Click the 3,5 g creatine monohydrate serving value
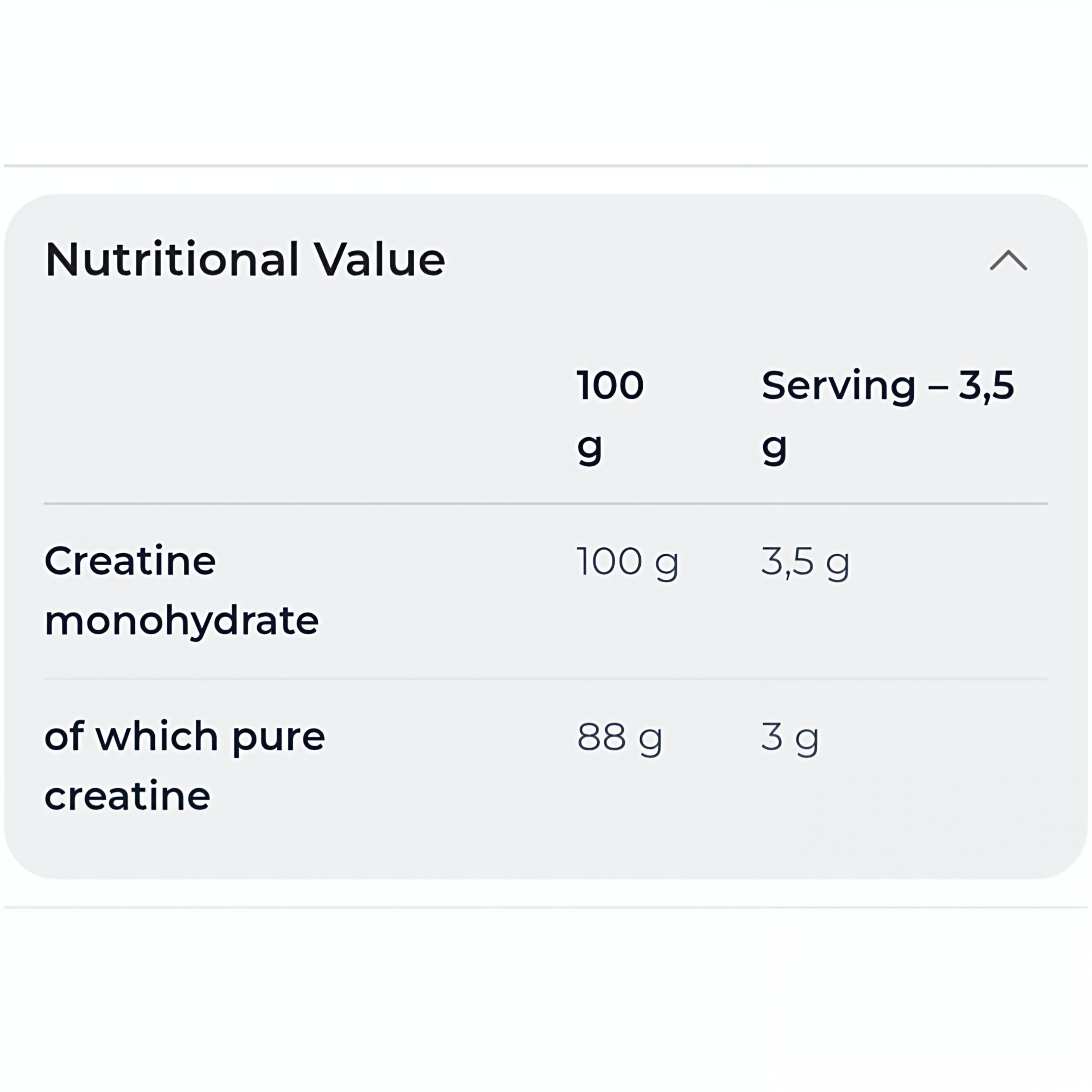This screenshot has height=1092, width=1092. pos(805,562)
